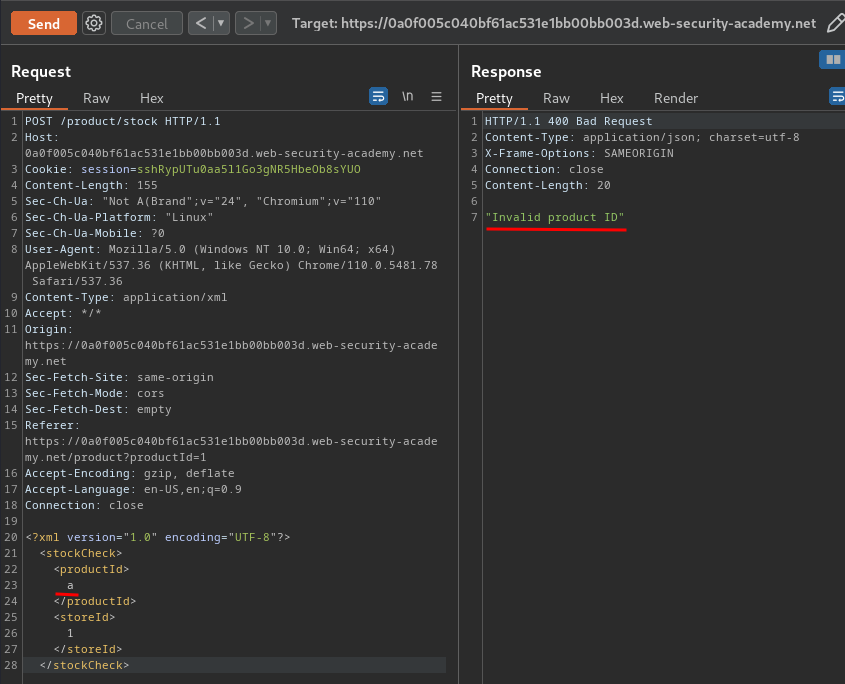Click the Response Content-Length: 20 header
This screenshot has height=684, width=845.
click(548, 185)
